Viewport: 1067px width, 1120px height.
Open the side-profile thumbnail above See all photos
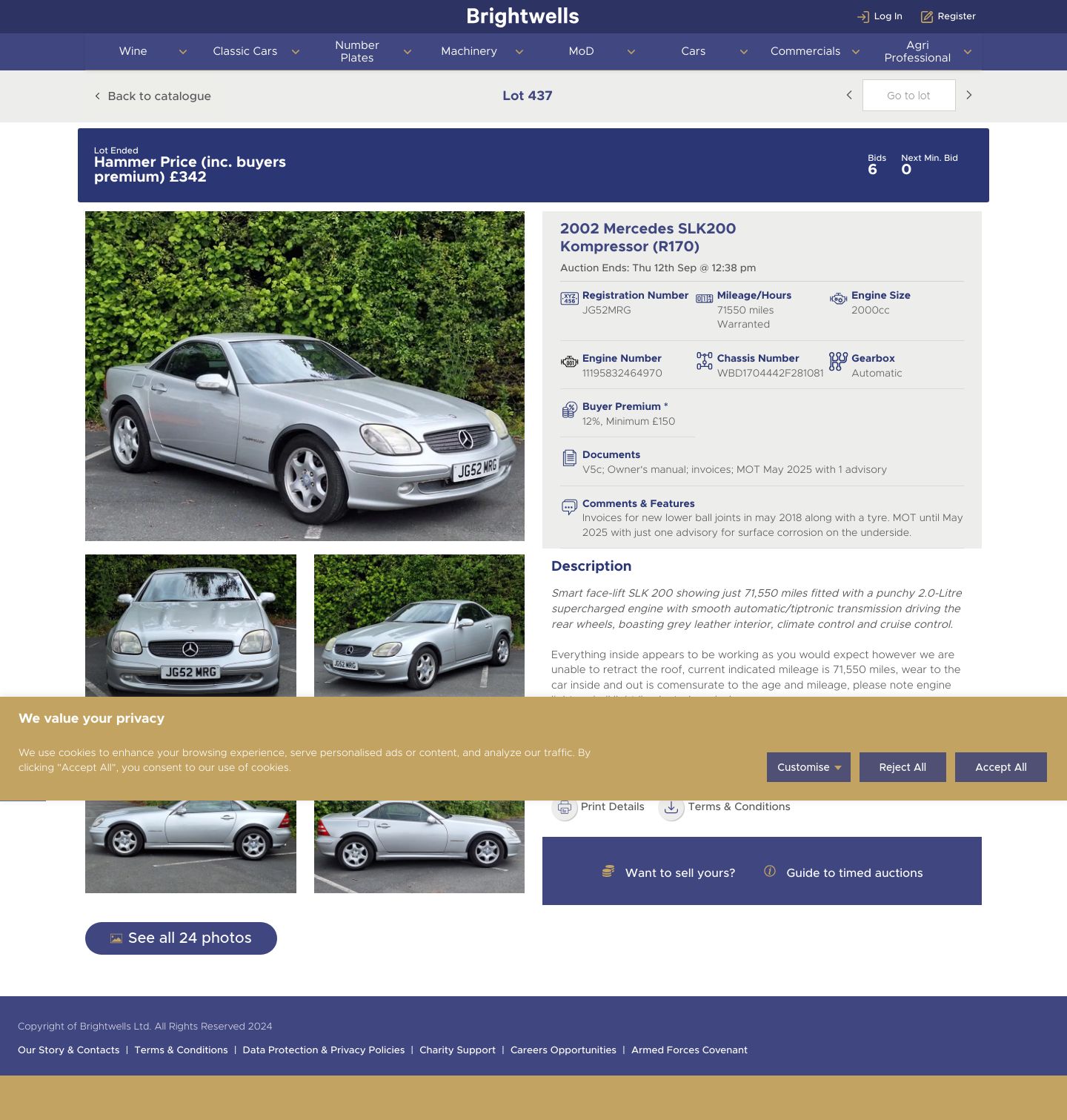(x=190, y=846)
